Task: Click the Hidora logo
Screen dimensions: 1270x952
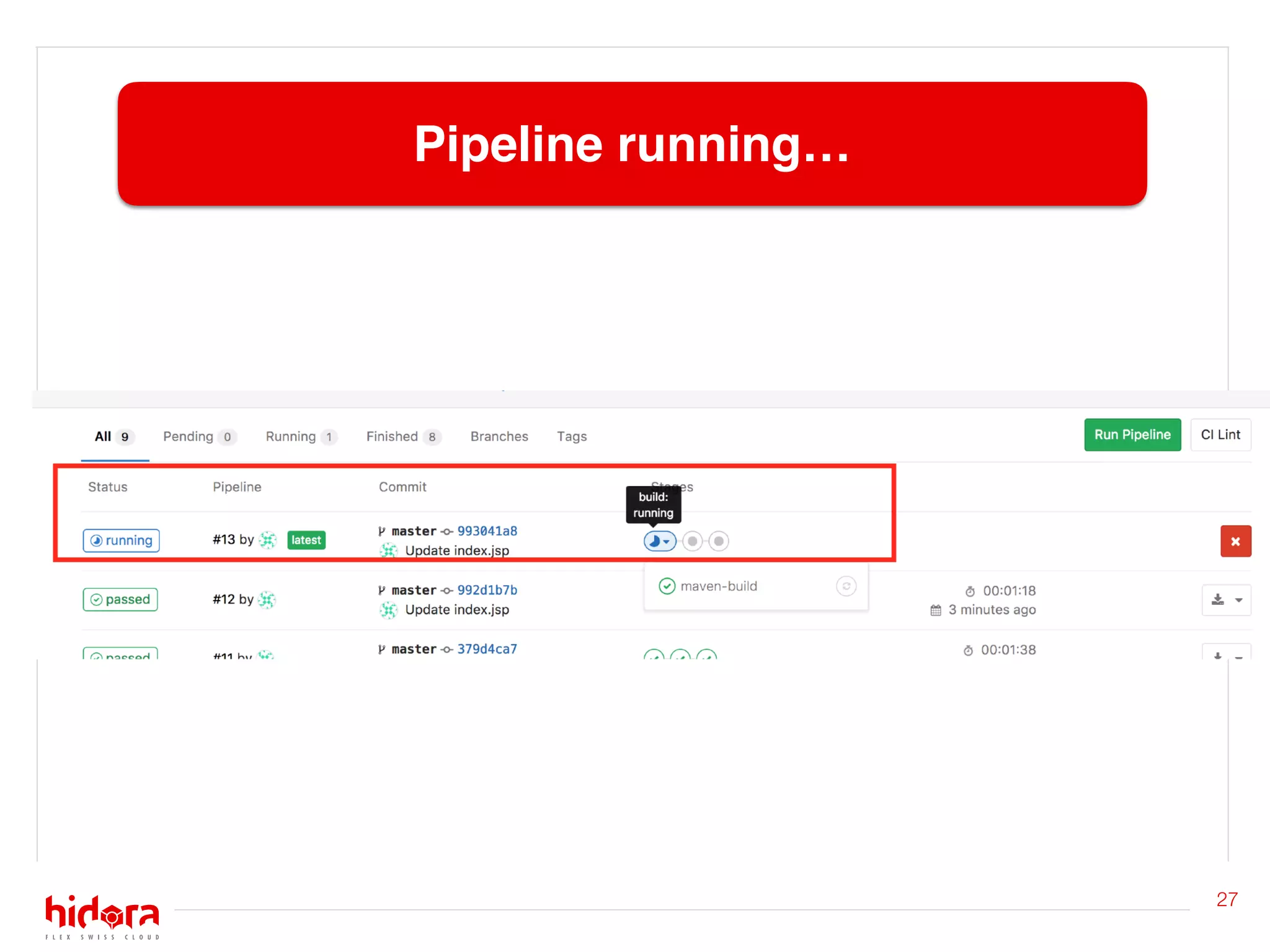Action: [x=102, y=917]
